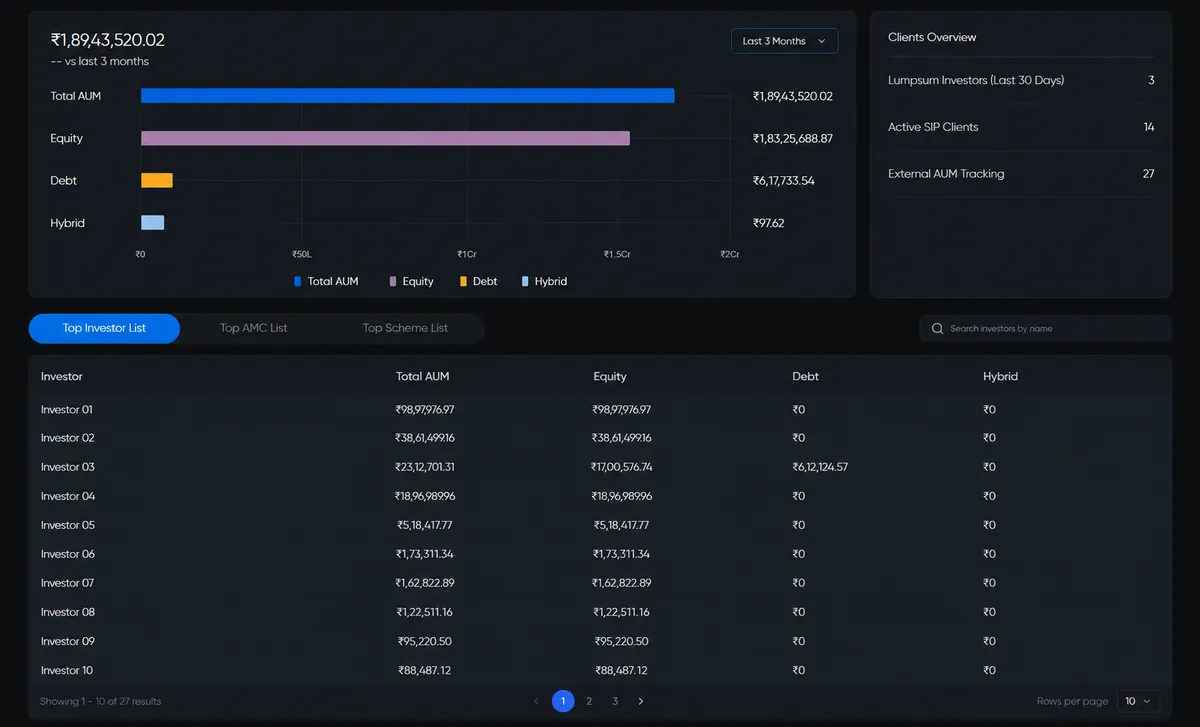Toggle Equity legend swatch
The height and width of the screenshot is (727, 1200).
(393, 282)
